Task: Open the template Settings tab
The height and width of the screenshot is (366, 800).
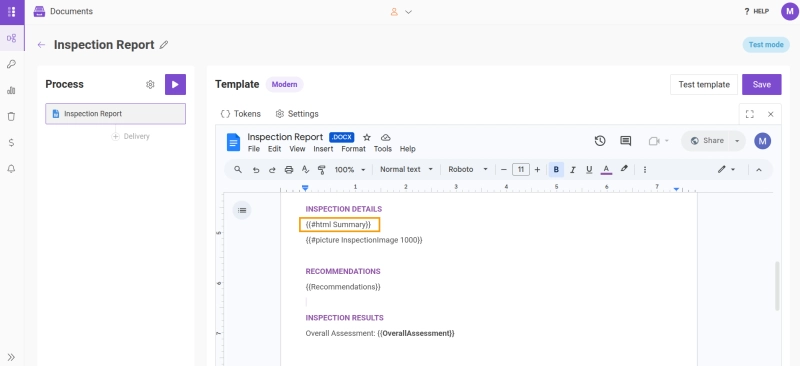Action: click(297, 114)
